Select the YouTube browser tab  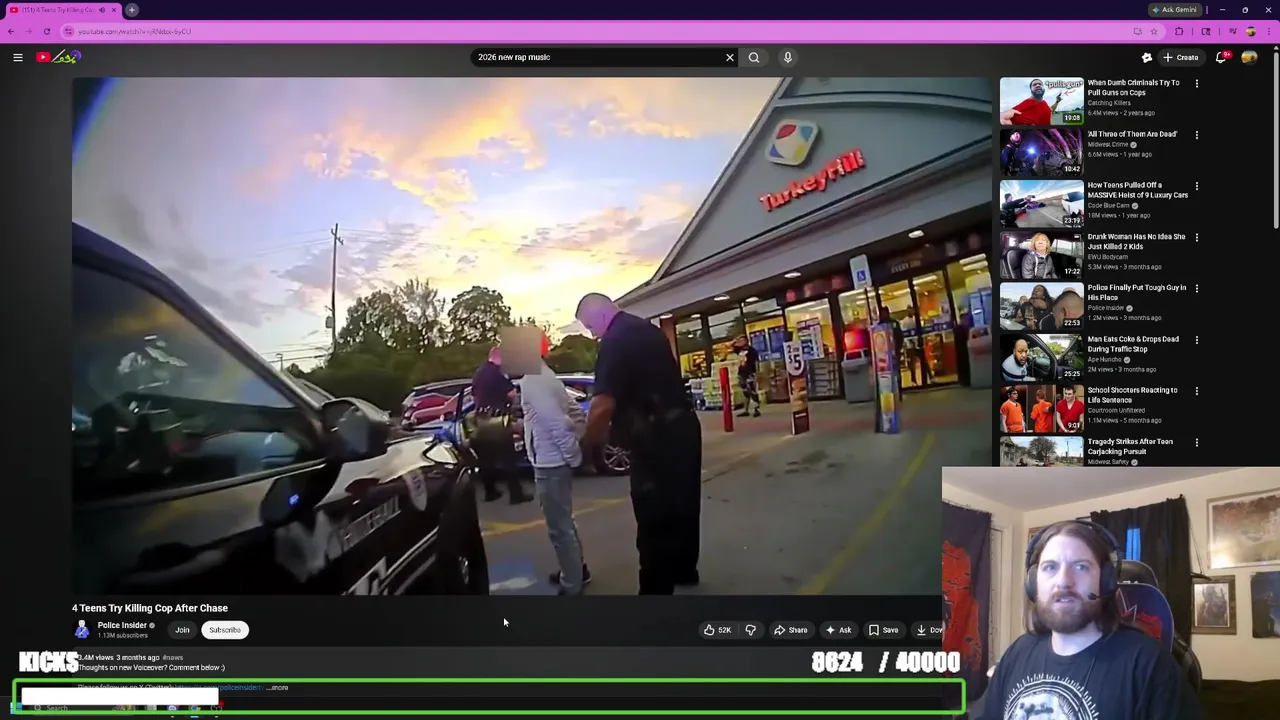tap(62, 10)
